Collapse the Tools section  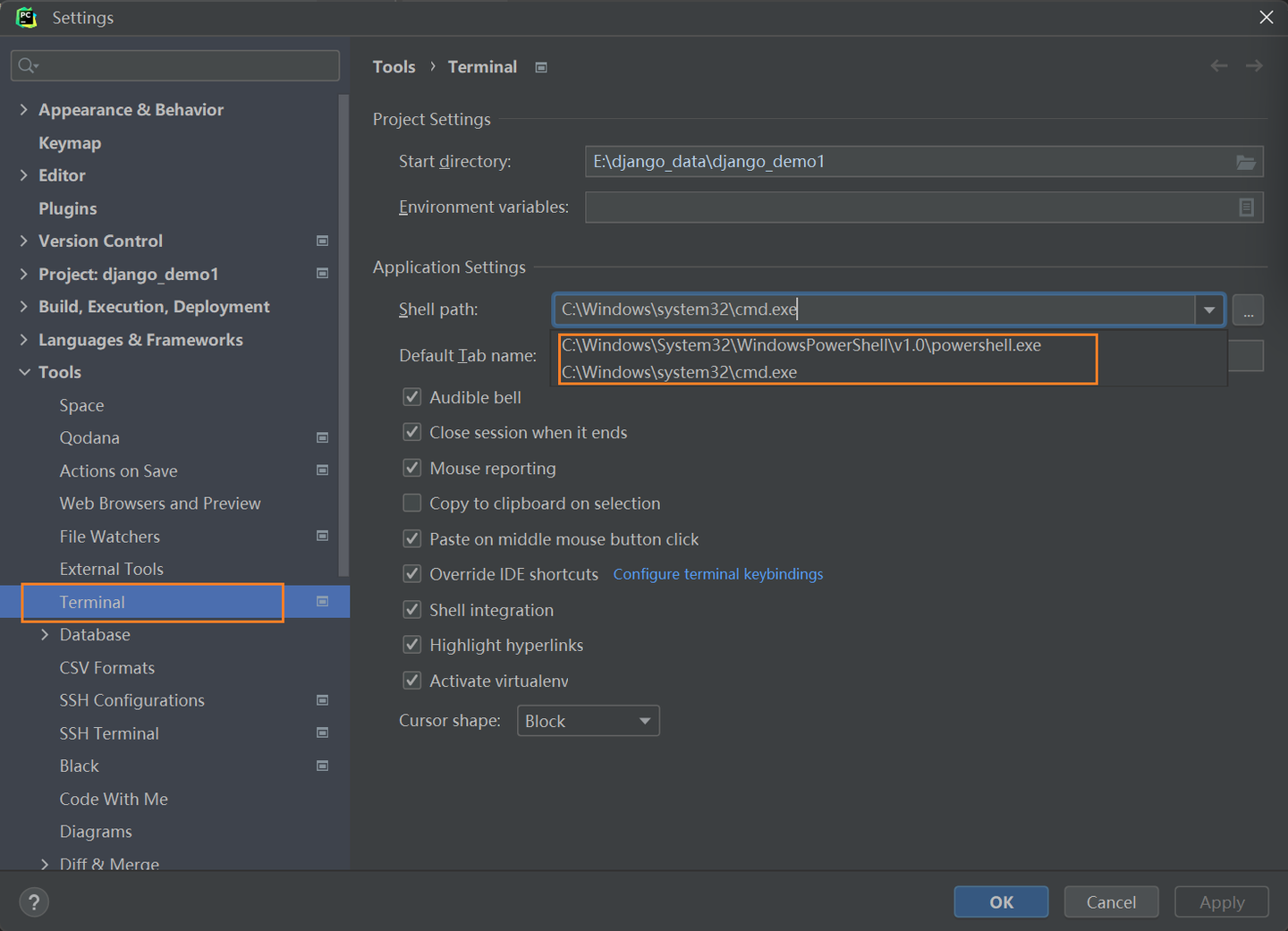[24, 372]
